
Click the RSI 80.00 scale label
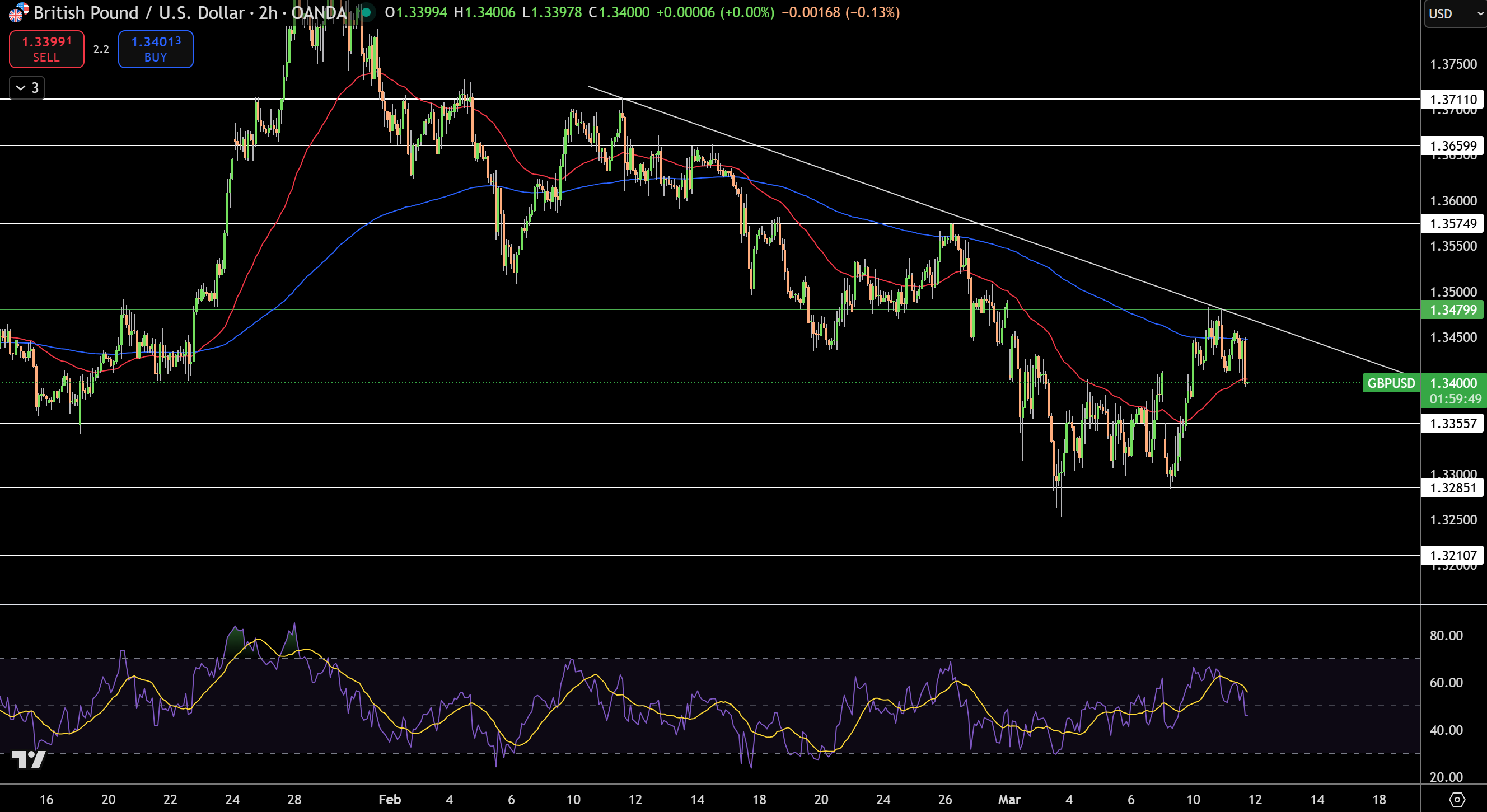click(1446, 635)
